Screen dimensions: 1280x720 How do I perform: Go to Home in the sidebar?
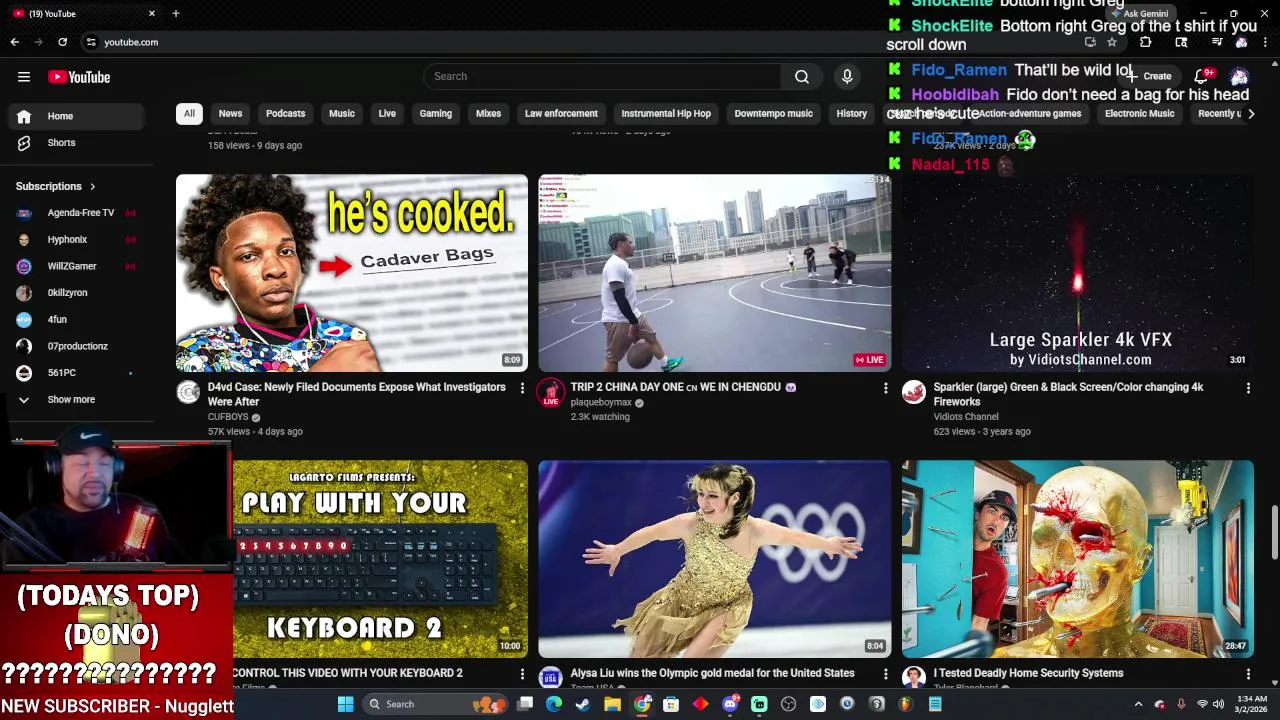point(77,116)
